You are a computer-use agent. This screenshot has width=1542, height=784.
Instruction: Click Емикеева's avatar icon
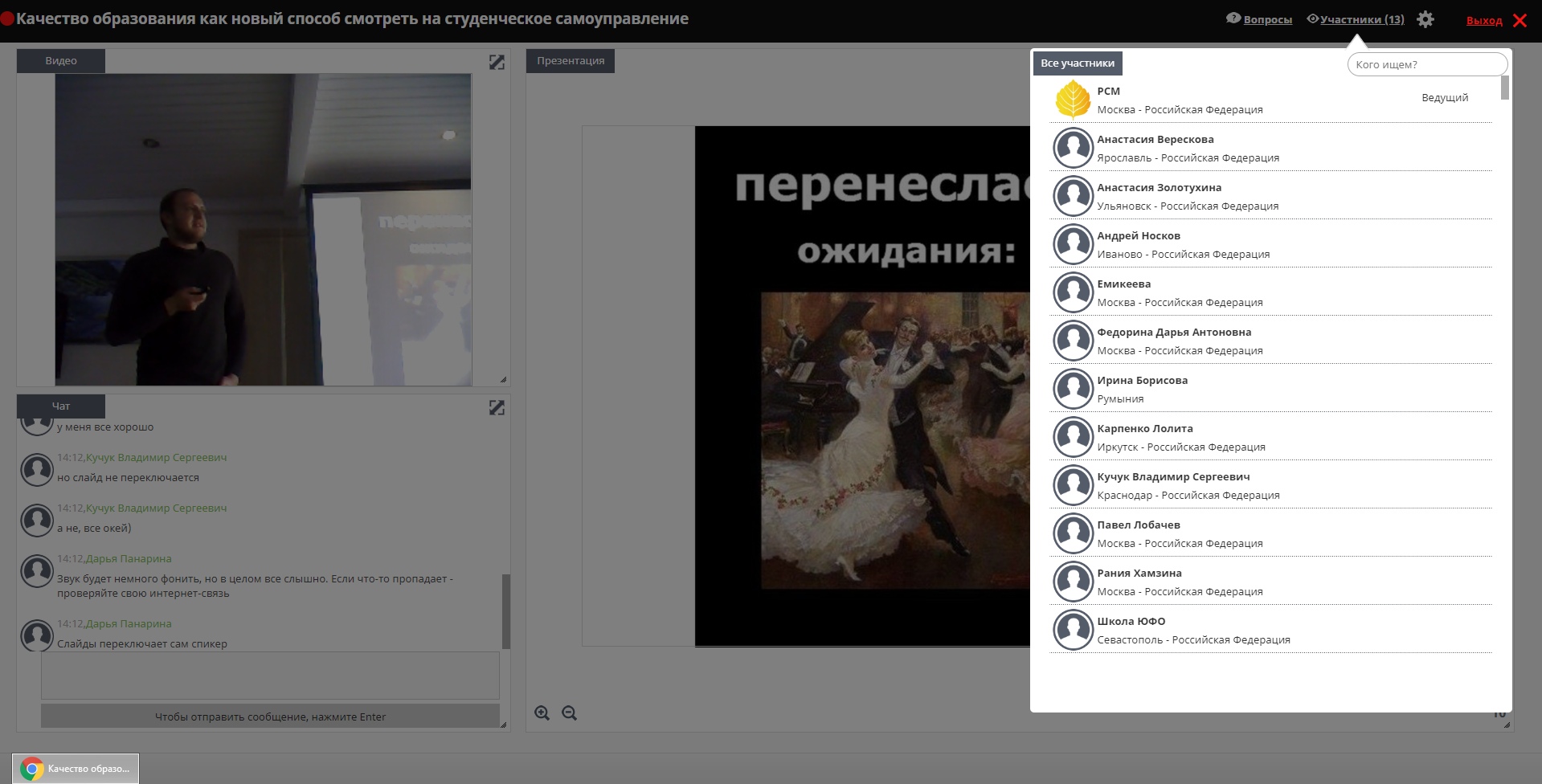[x=1073, y=292]
